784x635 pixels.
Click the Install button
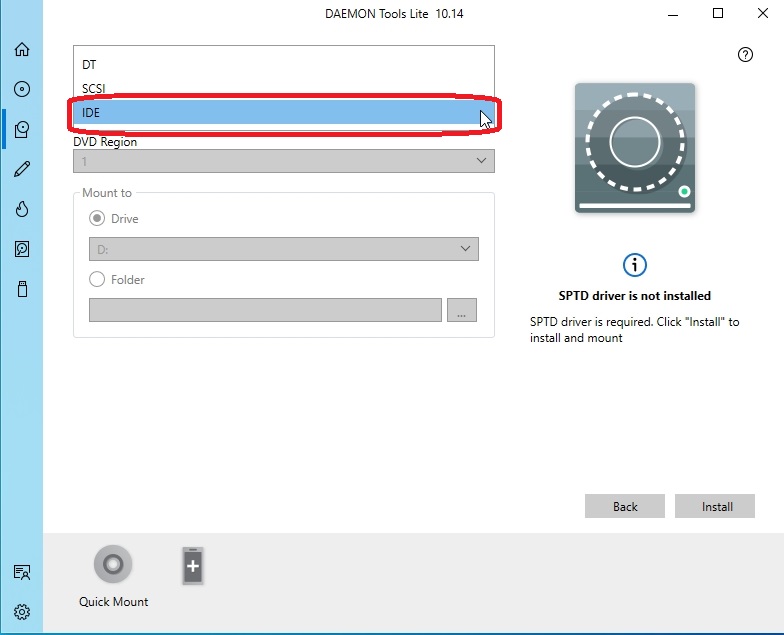tap(715, 506)
